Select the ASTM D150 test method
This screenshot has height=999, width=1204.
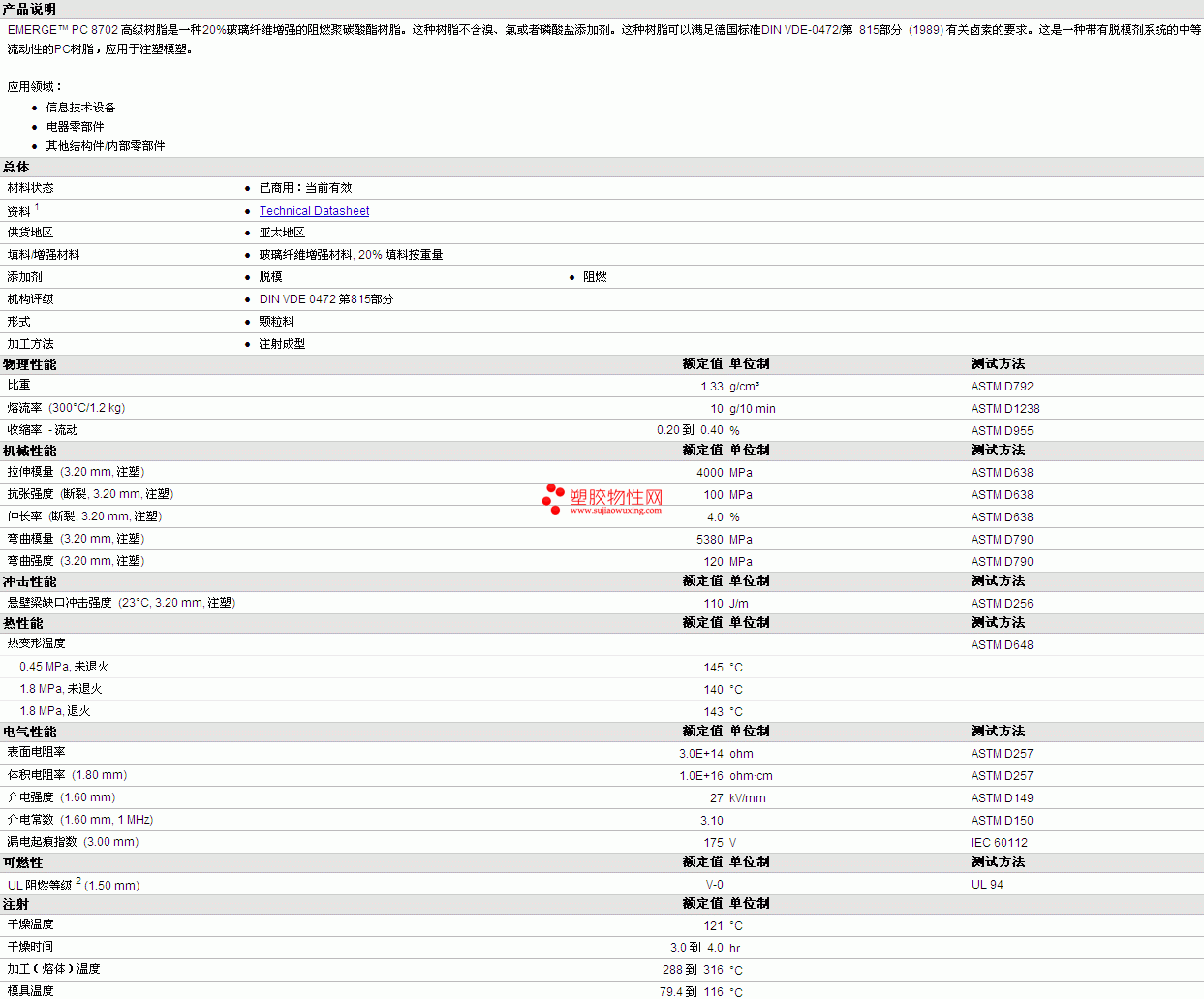1003,821
